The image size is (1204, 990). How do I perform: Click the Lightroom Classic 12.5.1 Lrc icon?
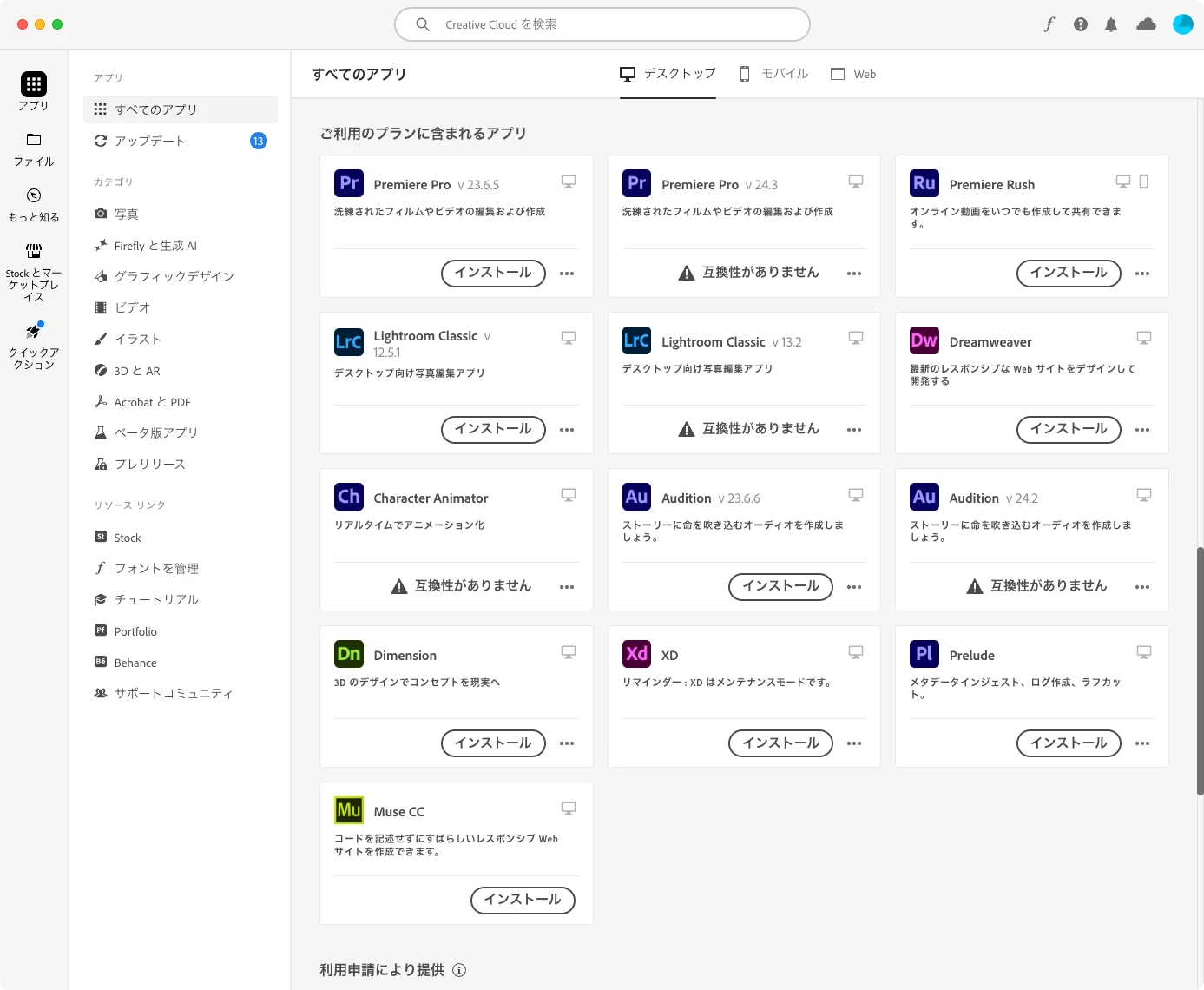pyautogui.click(x=349, y=342)
